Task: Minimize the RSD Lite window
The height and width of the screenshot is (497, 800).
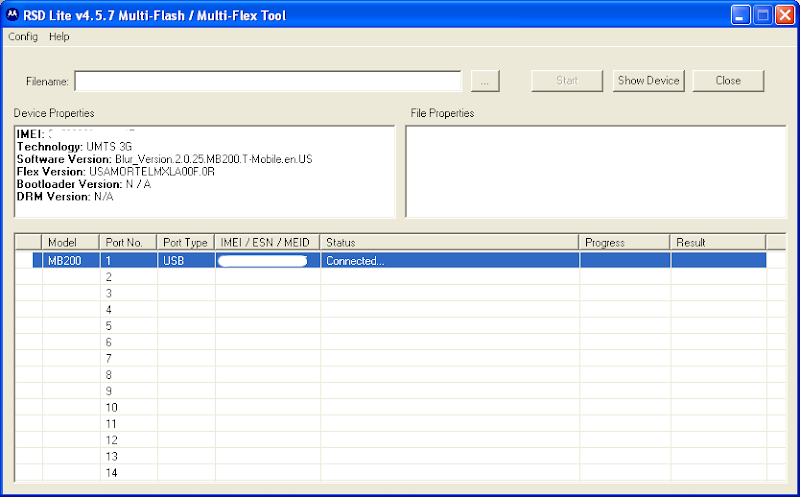Action: pos(740,15)
